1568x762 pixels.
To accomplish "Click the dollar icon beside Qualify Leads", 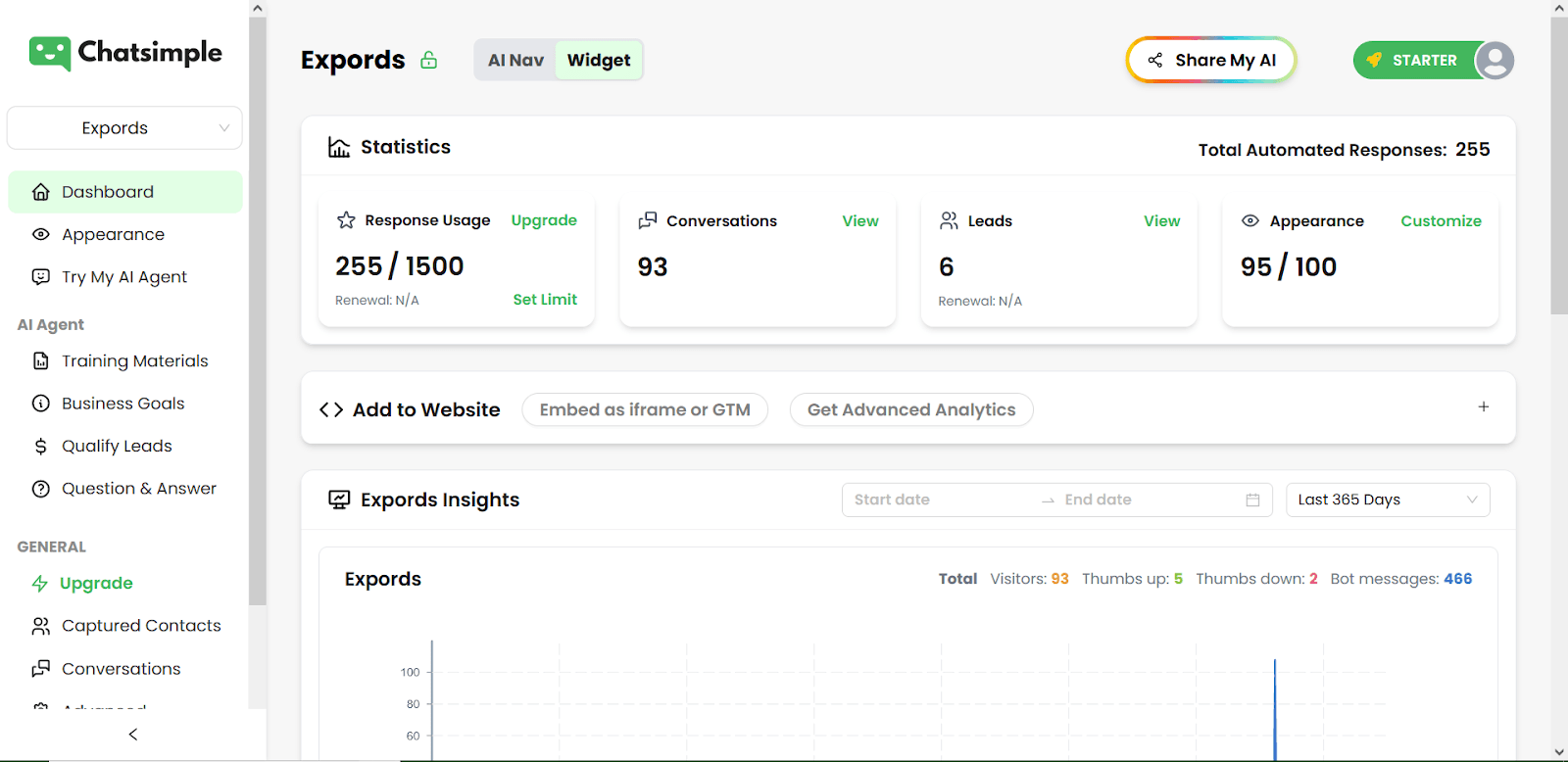I will (41, 446).
